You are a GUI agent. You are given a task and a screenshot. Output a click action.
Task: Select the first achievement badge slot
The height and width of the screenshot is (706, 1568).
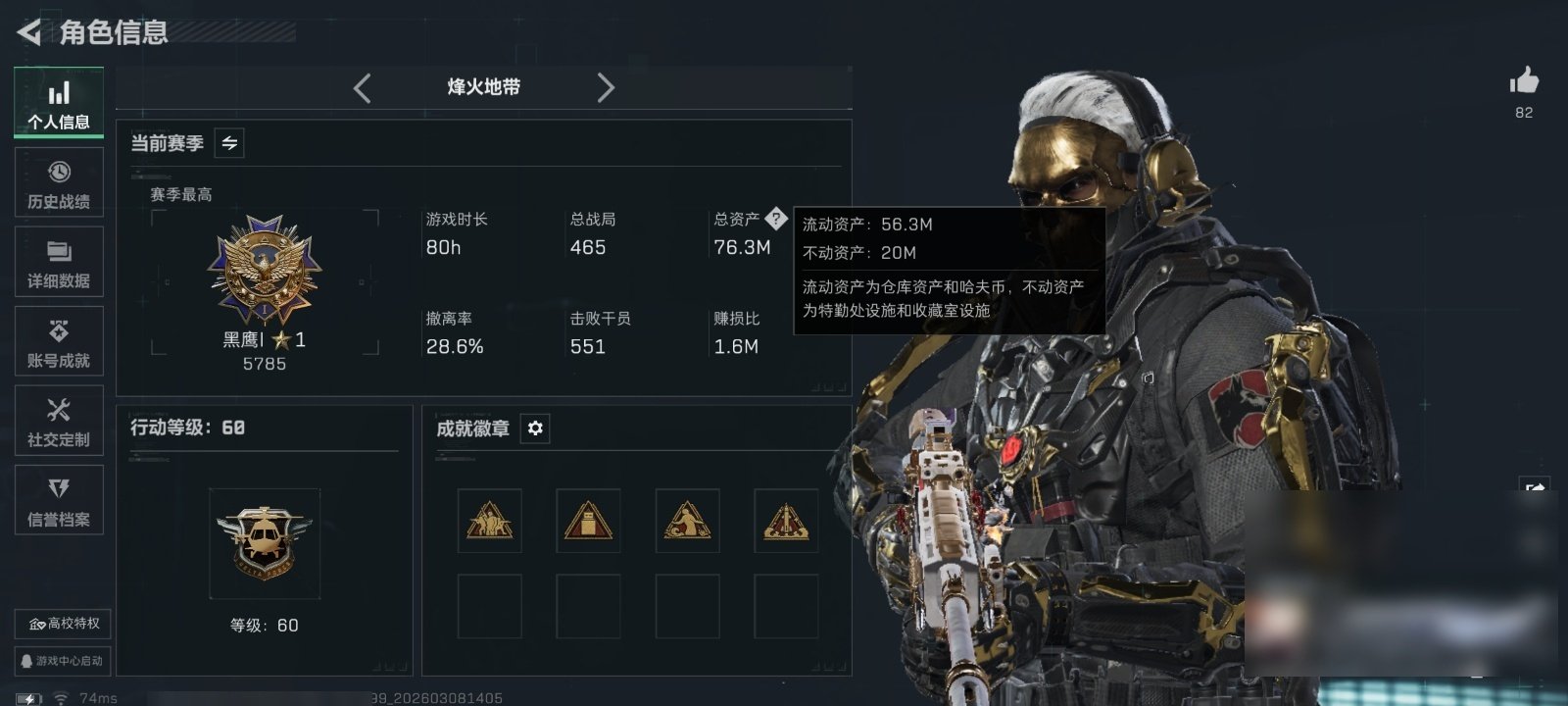point(490,521)
